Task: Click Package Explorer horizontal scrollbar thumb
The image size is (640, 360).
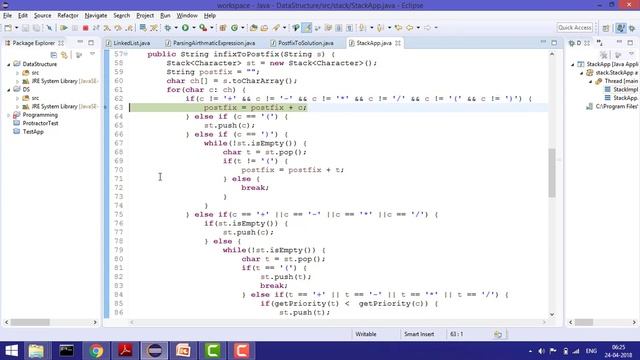Action: [30, 322]
